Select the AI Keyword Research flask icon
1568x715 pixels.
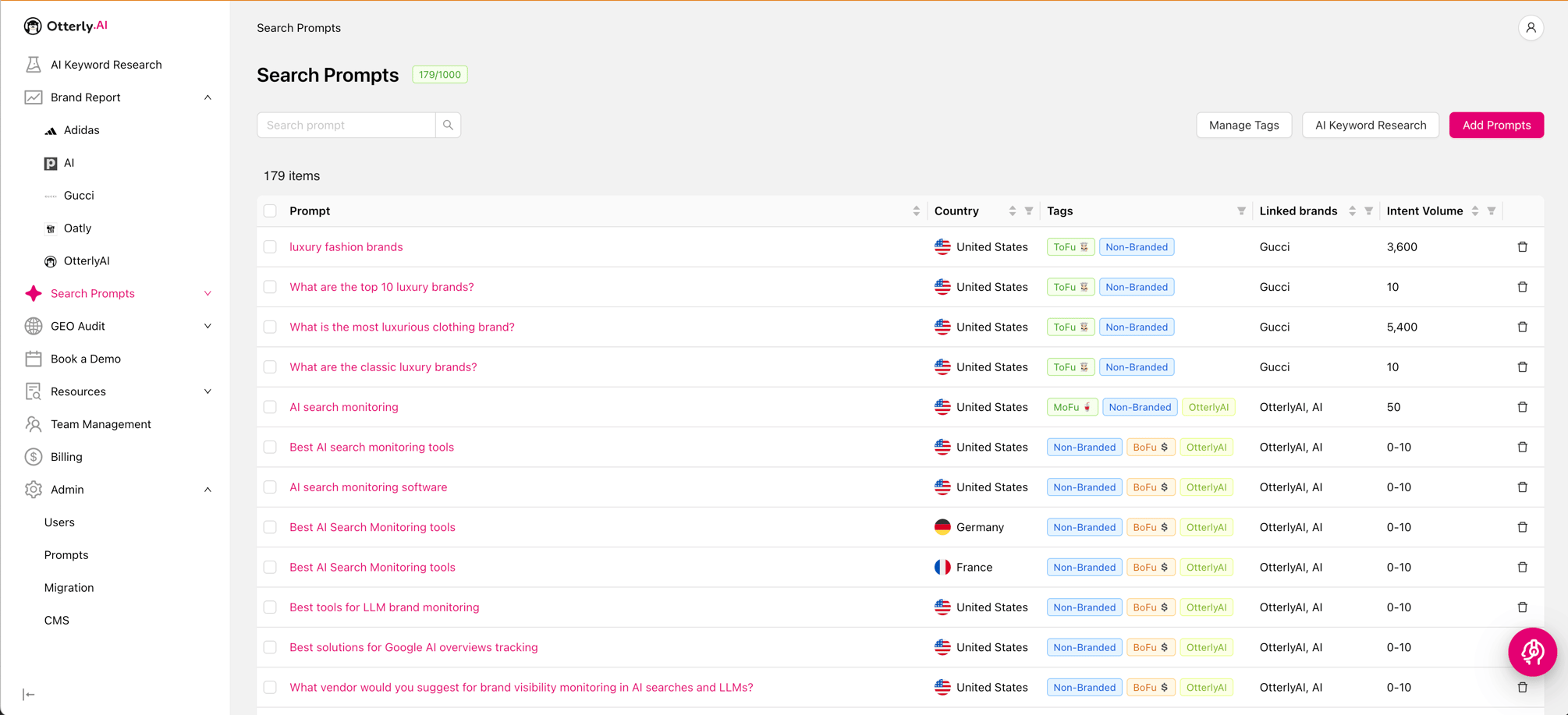click(x=34, y=64)
